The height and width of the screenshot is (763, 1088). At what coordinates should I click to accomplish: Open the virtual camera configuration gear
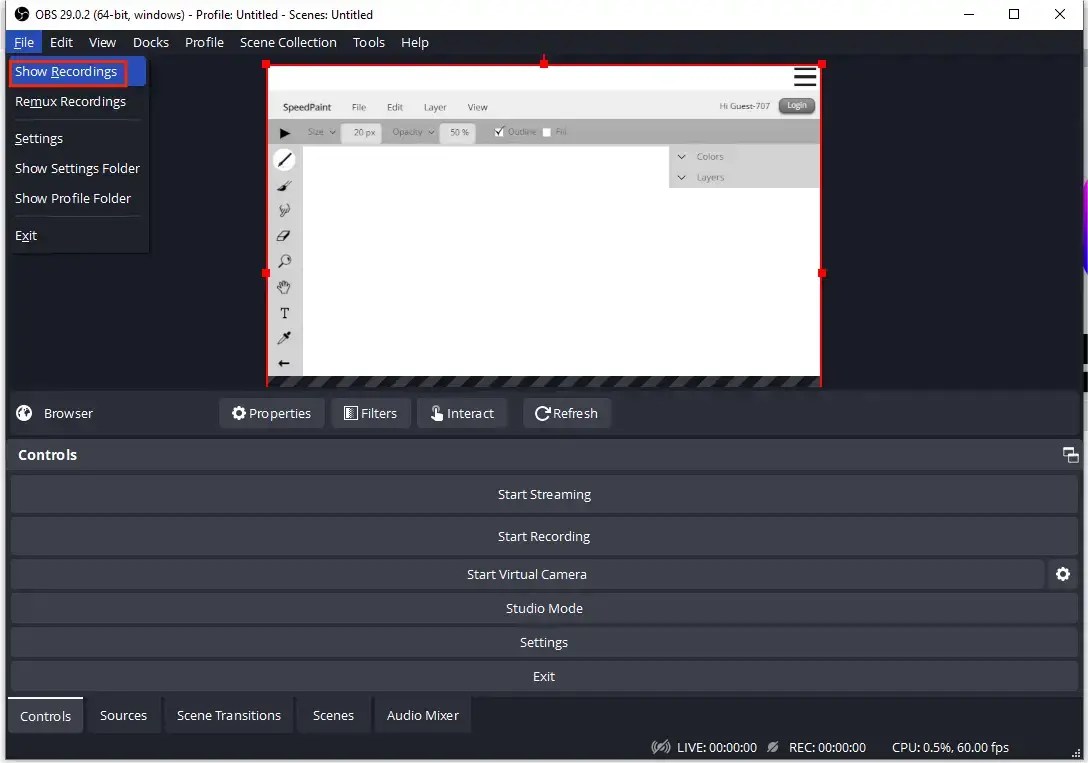(1062, 574)
